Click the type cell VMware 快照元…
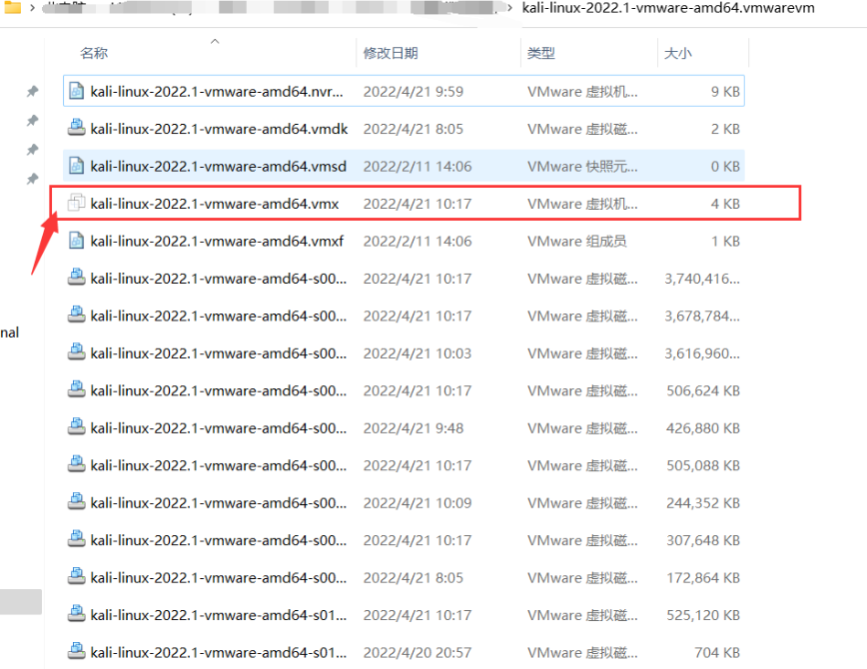 pyautogui.click(x=582, y=166)
